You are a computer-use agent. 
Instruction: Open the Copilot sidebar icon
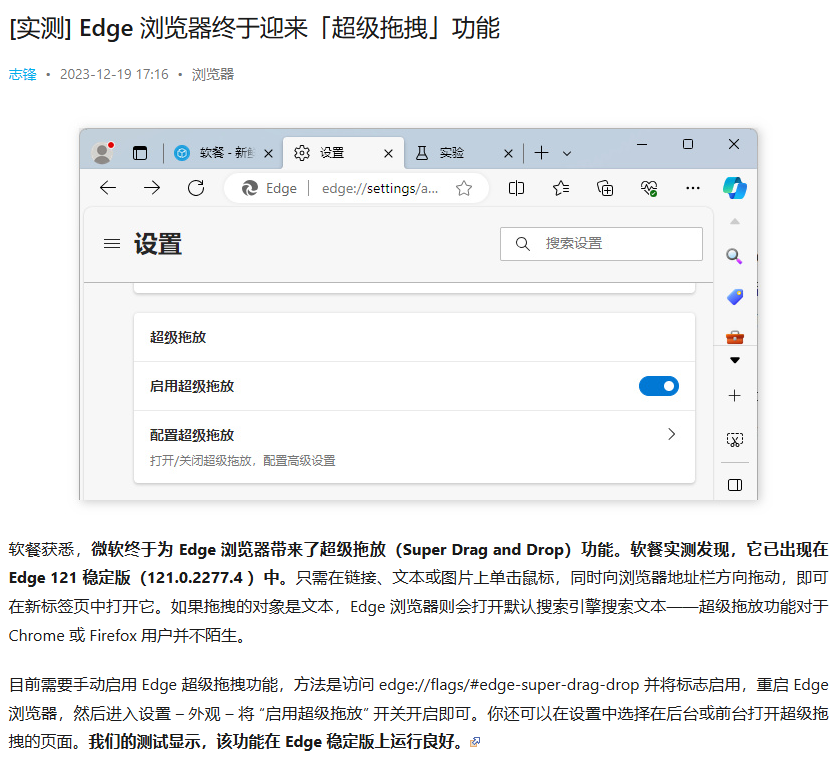735,188
